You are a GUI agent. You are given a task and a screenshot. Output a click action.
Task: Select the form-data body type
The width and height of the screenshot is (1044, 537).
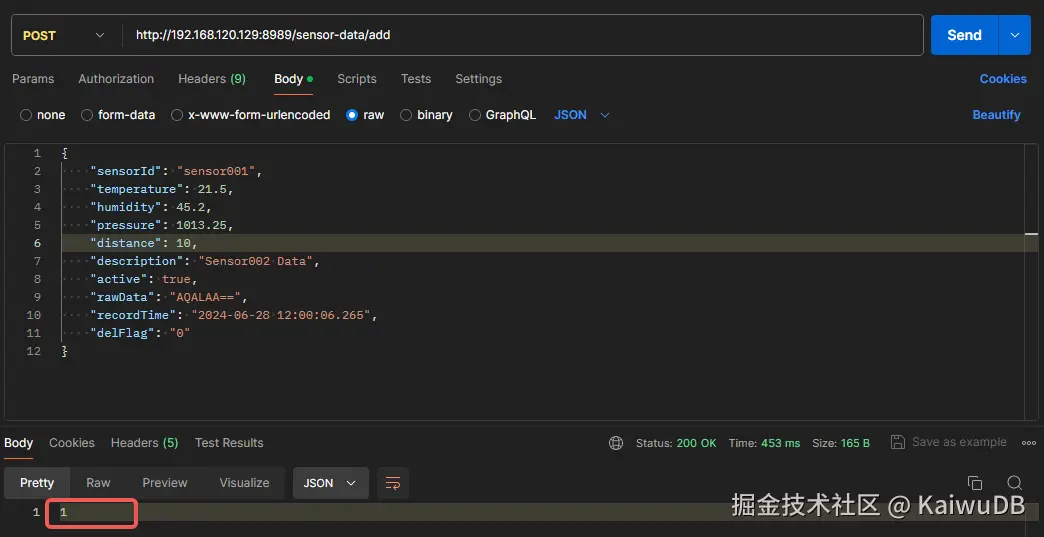tap(118, 114)
